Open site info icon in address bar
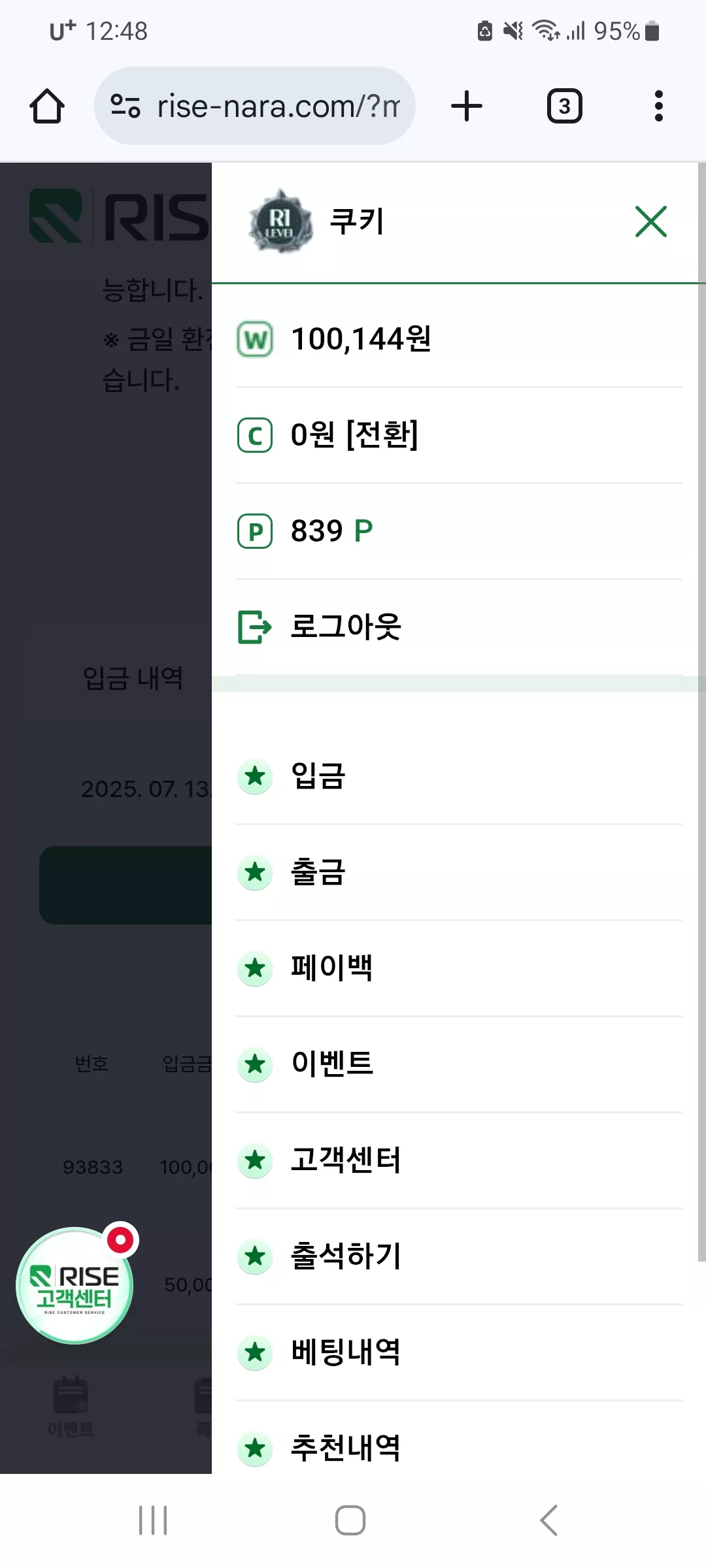The image size is (706, 1568). pyautogui.click(x=126, y=106)
